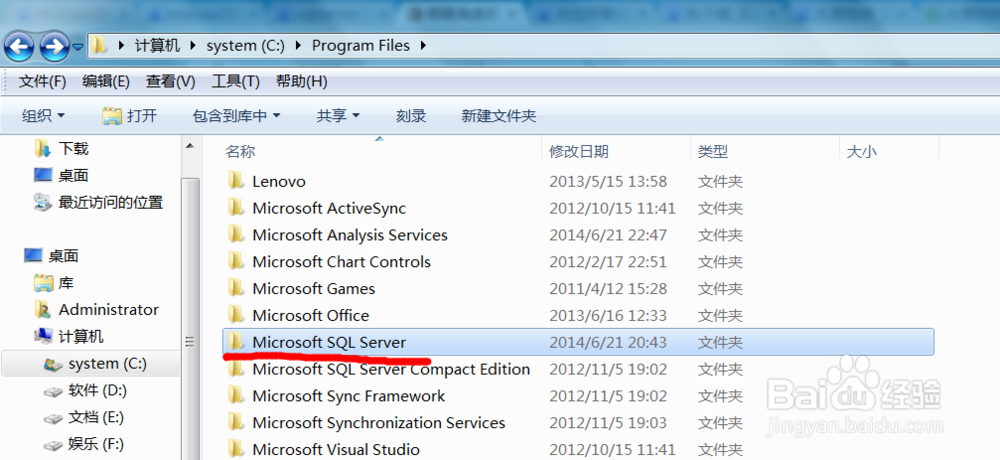Click the Microsoft Analysis Services folder icon
1000x460 pixels.
tap(237, 235)
